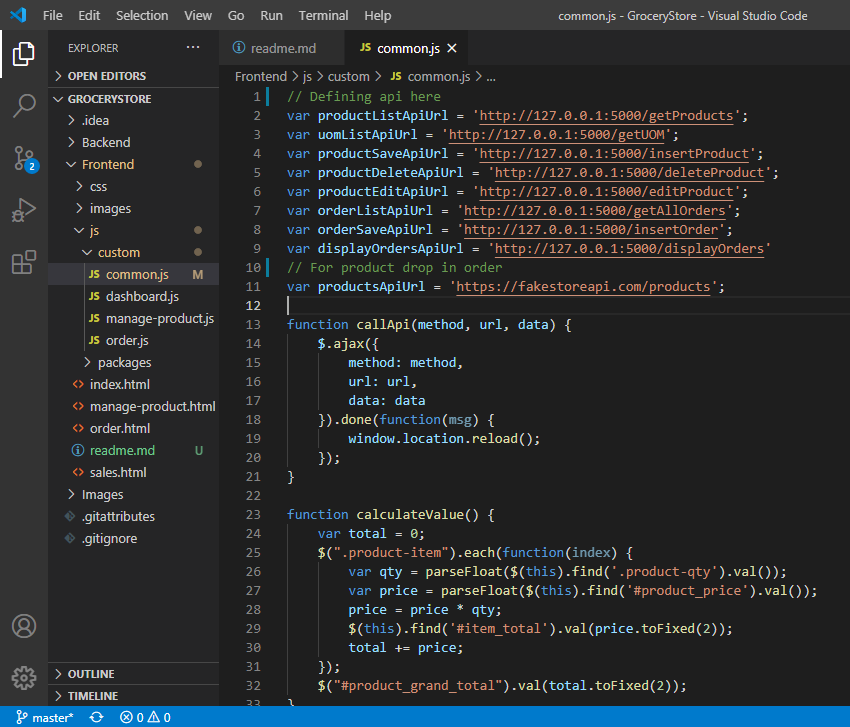This screenshot has width=850, height=727.
Task: Open the Terminal menu
Action: [324, 15]
